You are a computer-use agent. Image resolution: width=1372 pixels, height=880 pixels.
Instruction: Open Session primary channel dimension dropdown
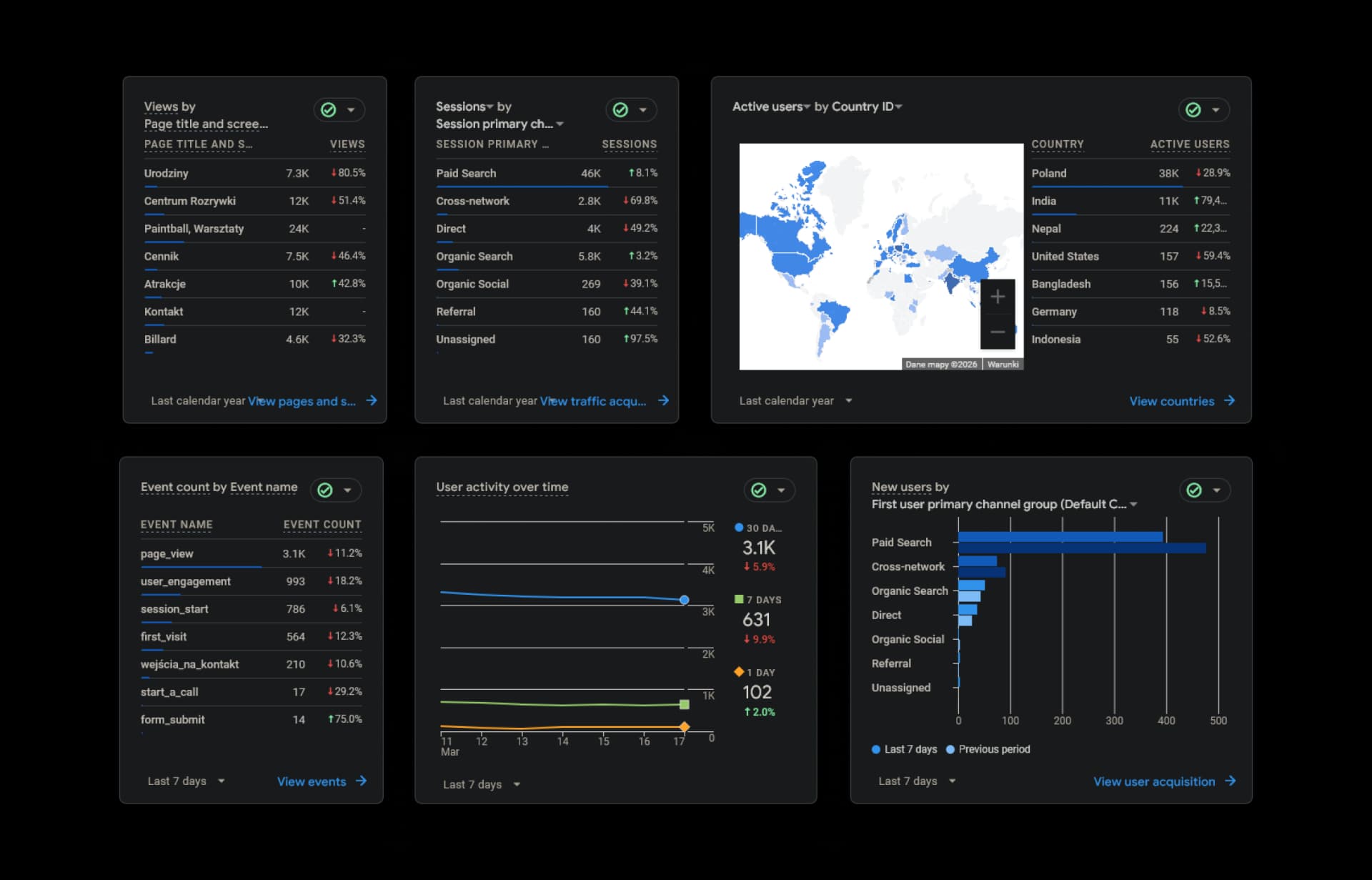click(x=560, y=124)
